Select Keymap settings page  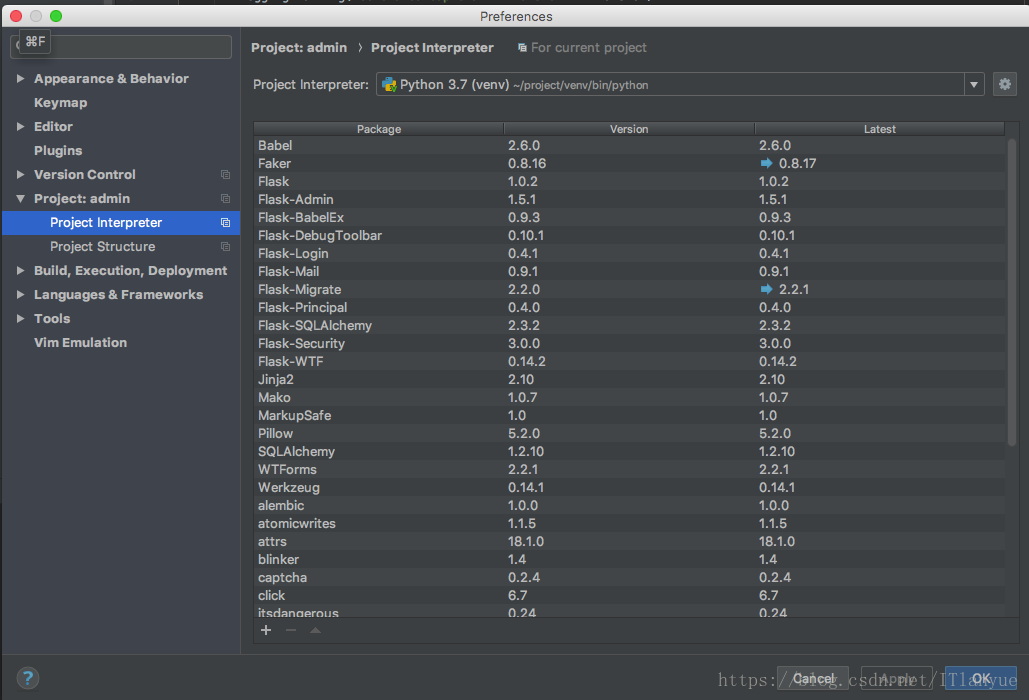pos(60,102)
